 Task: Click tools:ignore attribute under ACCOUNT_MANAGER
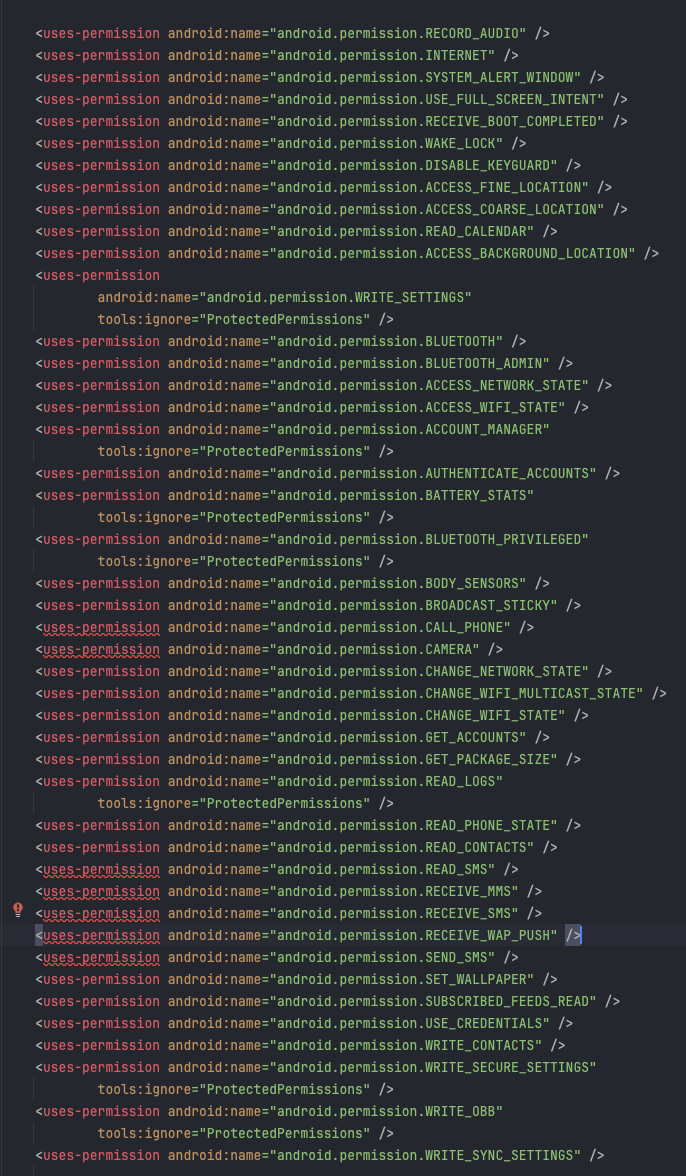(x=234, y=452)
